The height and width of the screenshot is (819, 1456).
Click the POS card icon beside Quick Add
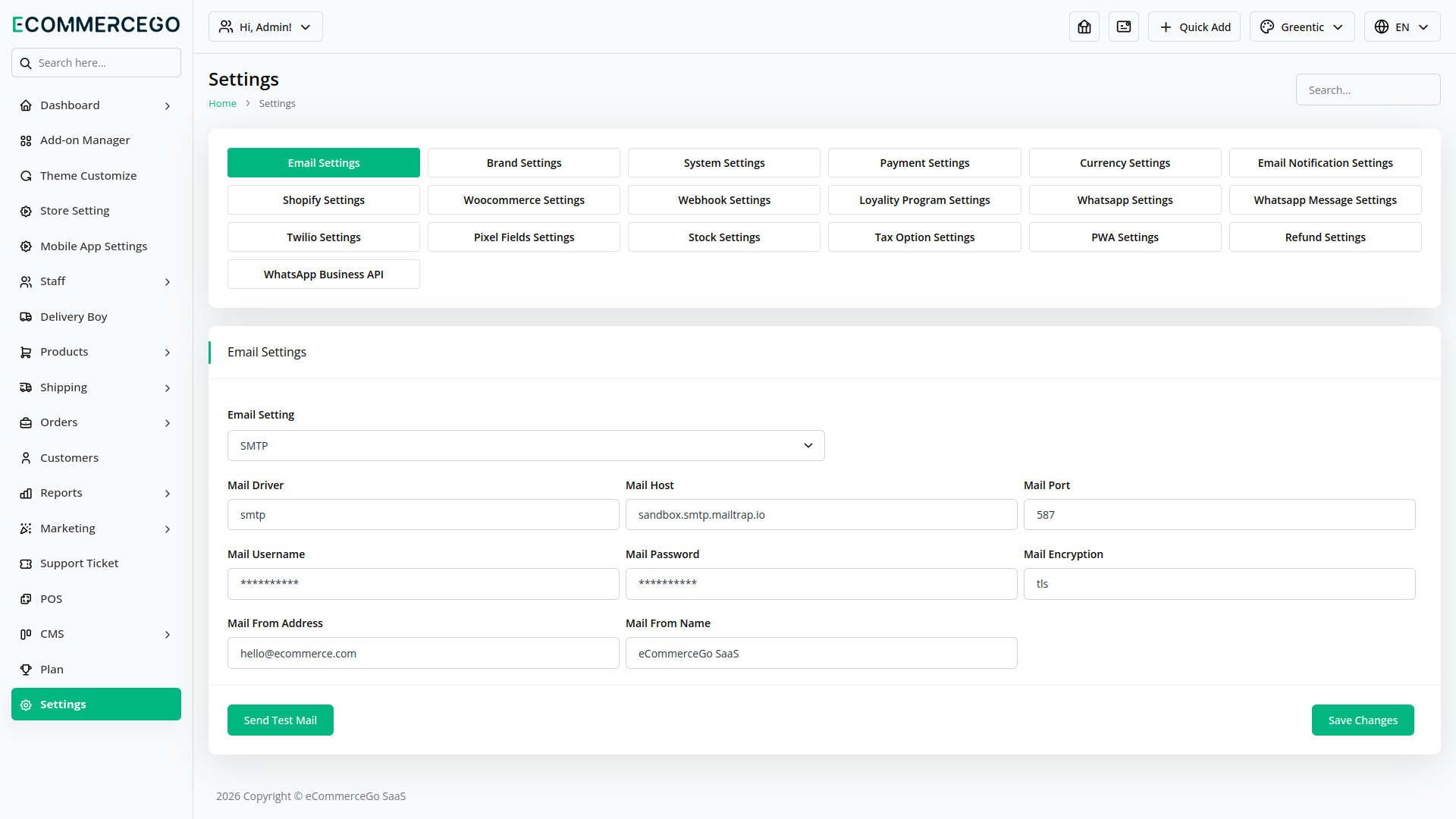[1124, 27]
